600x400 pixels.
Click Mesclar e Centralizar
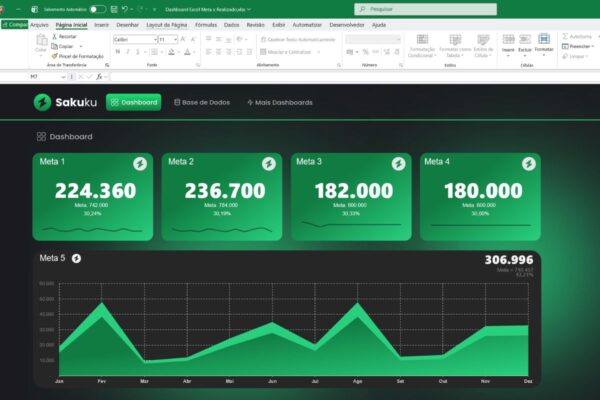point(286,52)
